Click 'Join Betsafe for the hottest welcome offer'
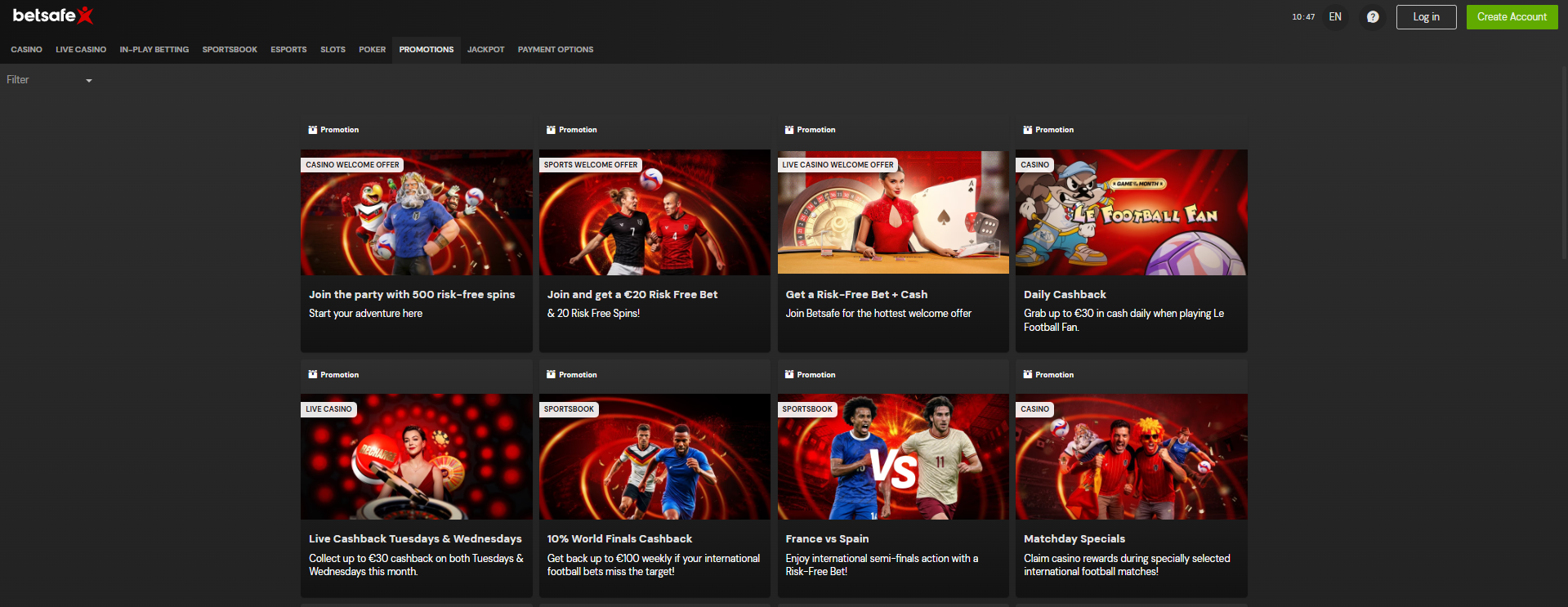The image size is (1568, 607). click(878, 314)
